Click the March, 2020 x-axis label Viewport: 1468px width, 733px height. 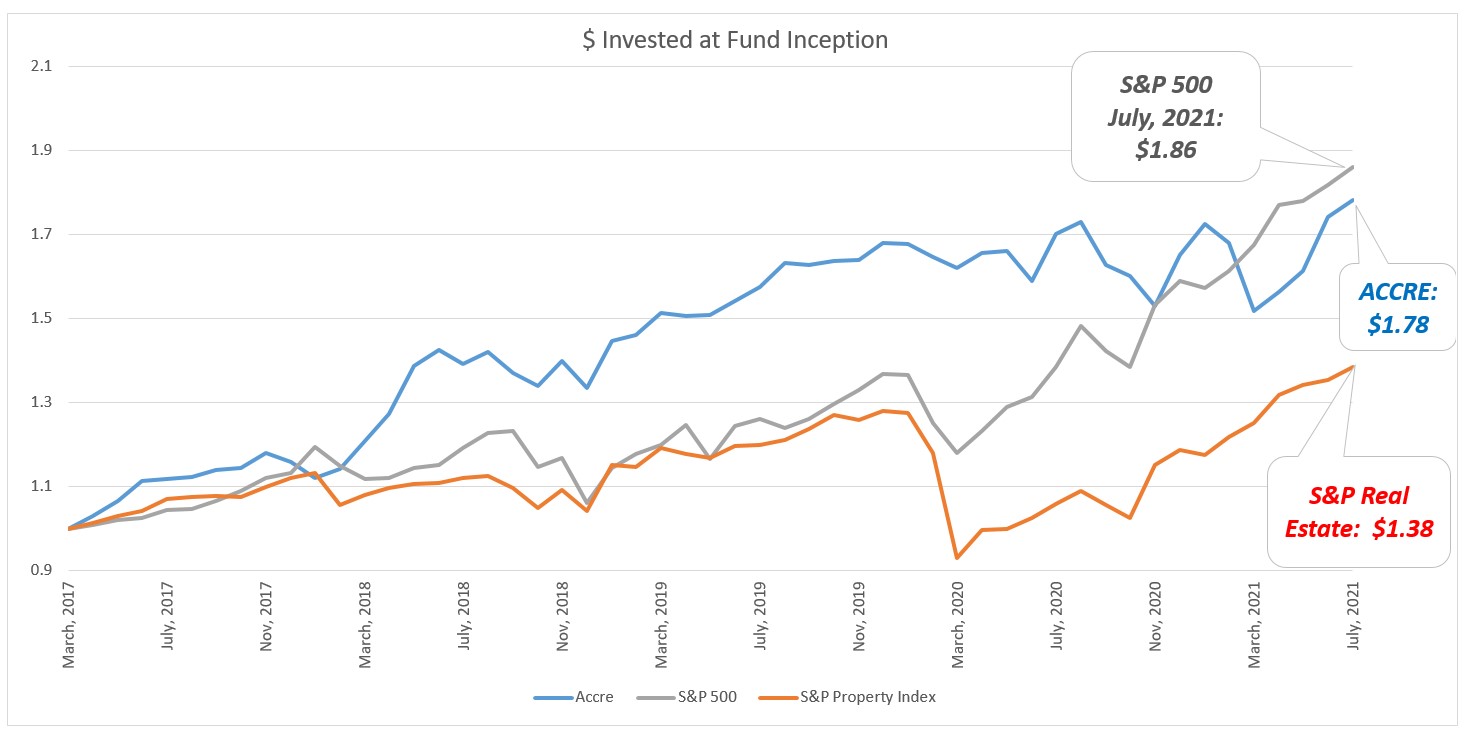coord(959,624)
